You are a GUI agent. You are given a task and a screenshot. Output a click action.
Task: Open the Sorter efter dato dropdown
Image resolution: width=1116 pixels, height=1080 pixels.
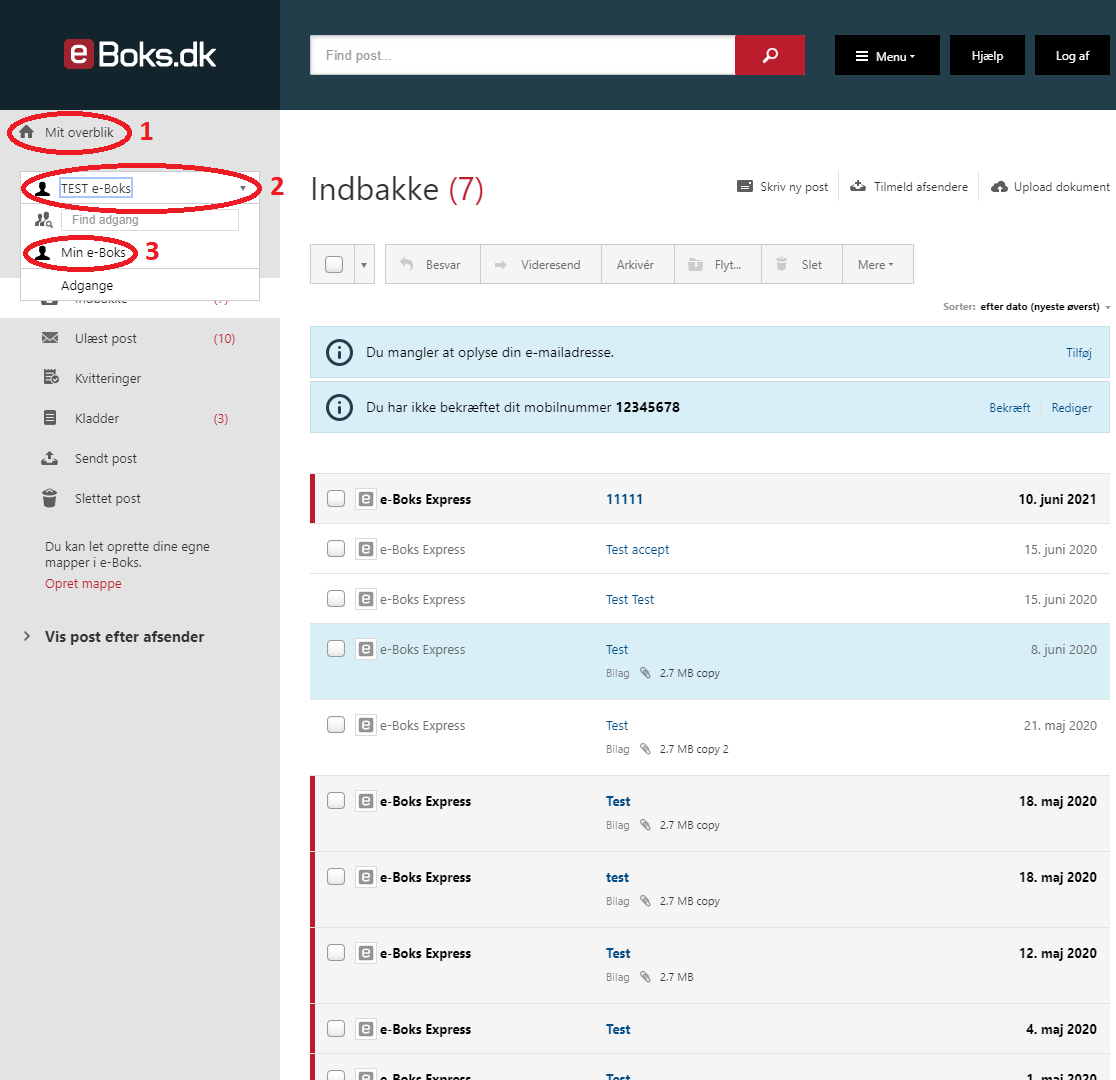pos(1044,307)
